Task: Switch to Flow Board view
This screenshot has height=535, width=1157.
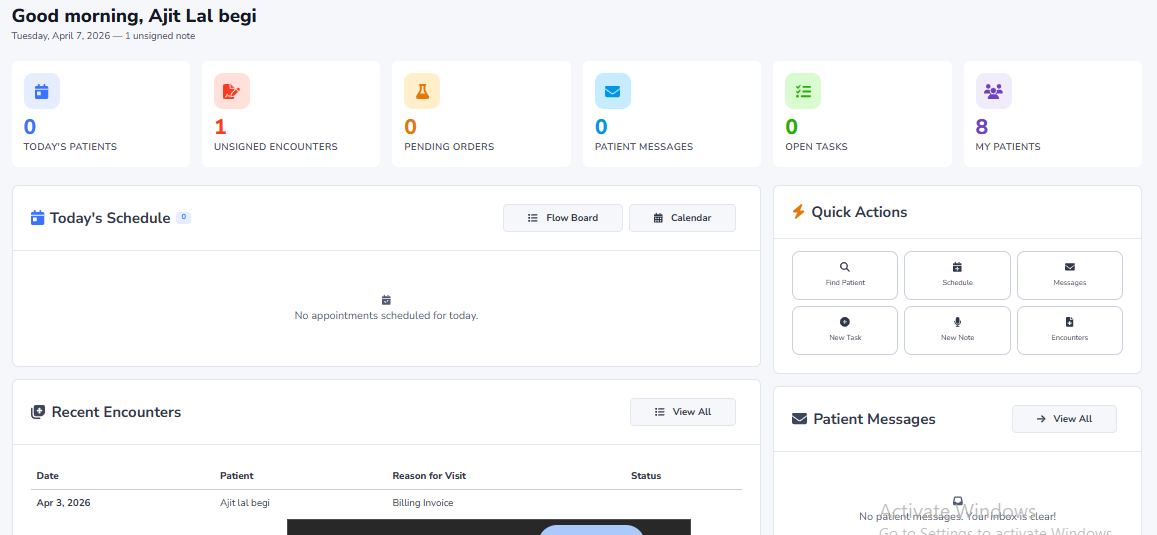Action: (562, 218)
